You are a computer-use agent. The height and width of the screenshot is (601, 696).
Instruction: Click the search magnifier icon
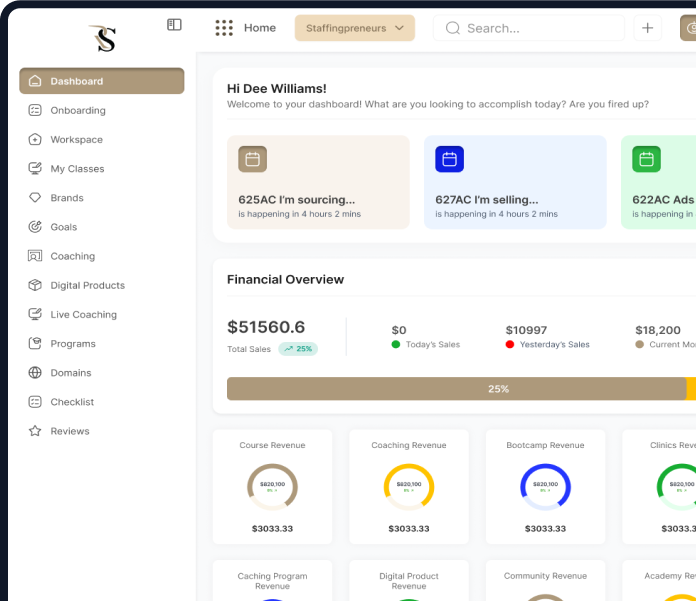[x=453, y=28]
